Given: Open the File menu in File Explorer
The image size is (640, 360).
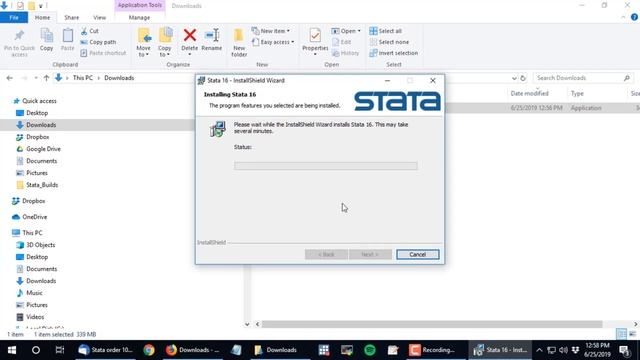Looking at the screenshot, I should (x=14, y=18).
